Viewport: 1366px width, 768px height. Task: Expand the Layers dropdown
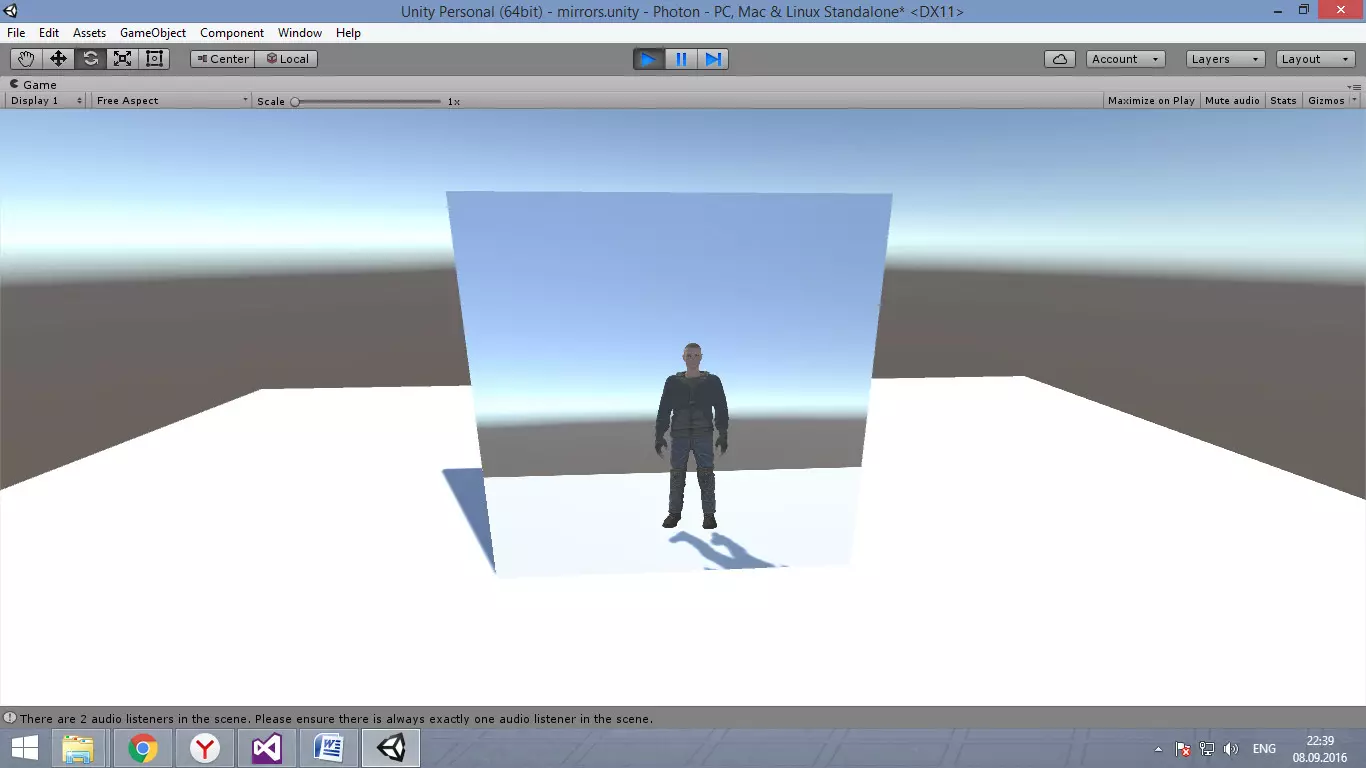point(1225,59)
